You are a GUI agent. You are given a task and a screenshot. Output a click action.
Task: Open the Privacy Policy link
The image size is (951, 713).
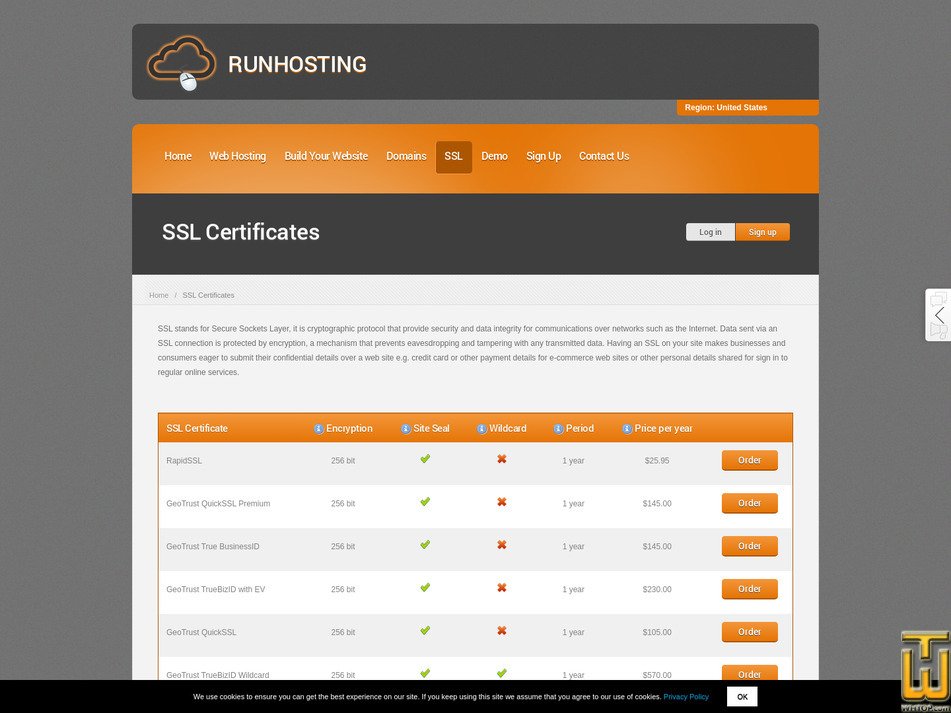(687, 697)
